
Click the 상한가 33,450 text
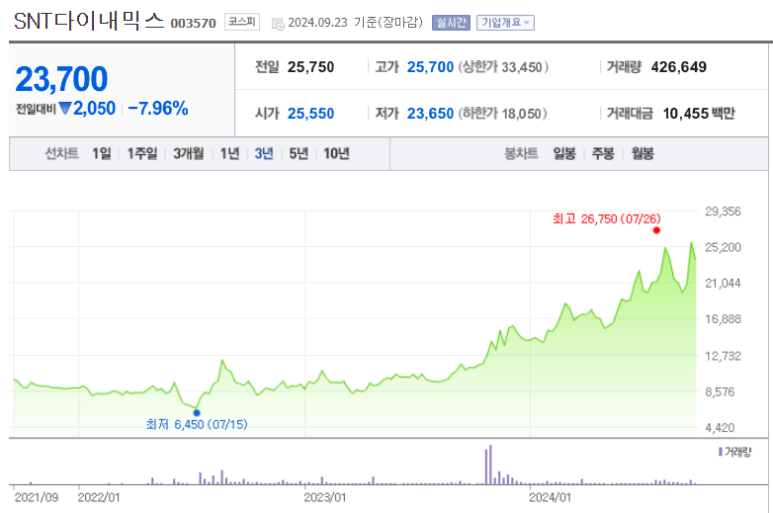[503, 67]
